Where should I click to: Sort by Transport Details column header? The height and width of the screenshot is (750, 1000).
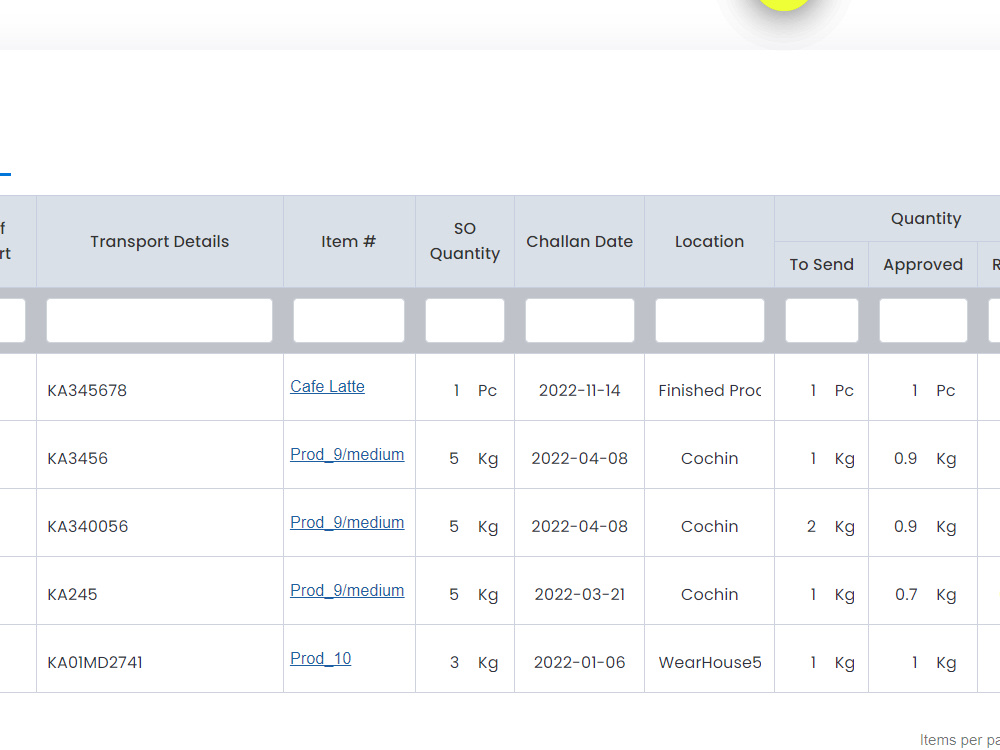(x=159, y=242)
